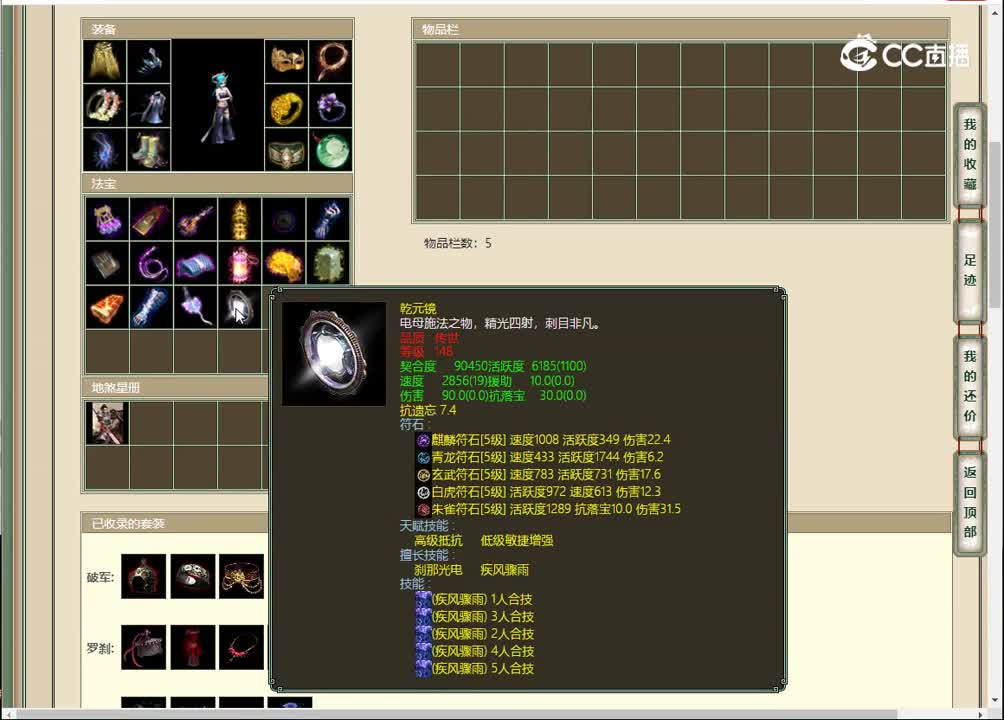Click the orange tile treasure icon
Image resolution: width=1004 pixels, height=720 pixels.
pyautogui.click(x=107, y=307)
